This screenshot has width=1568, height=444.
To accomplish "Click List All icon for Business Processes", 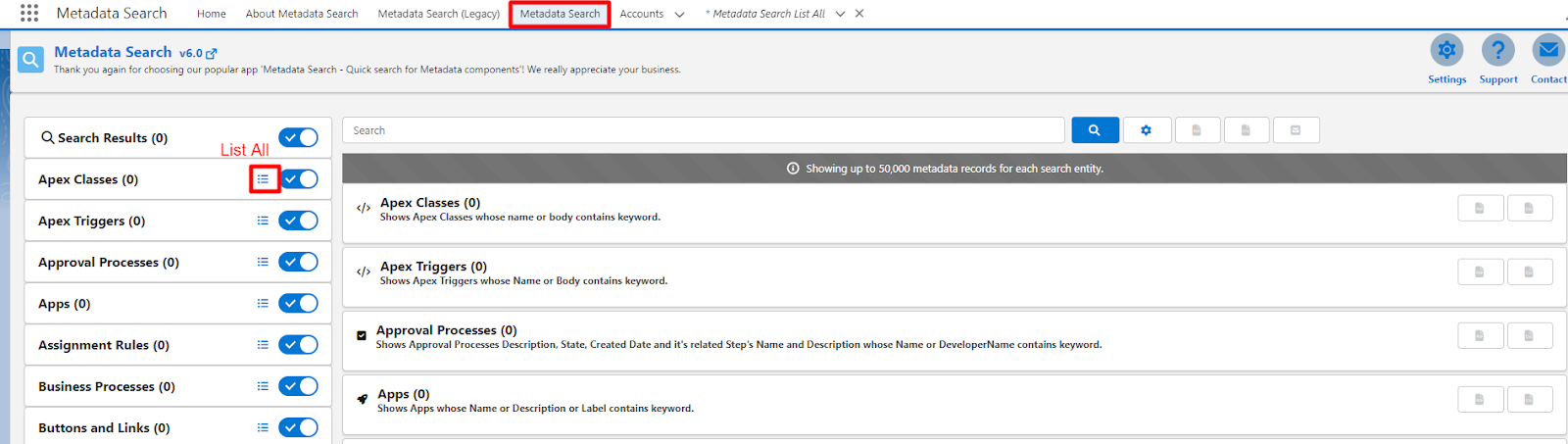I will coord(263,386).
